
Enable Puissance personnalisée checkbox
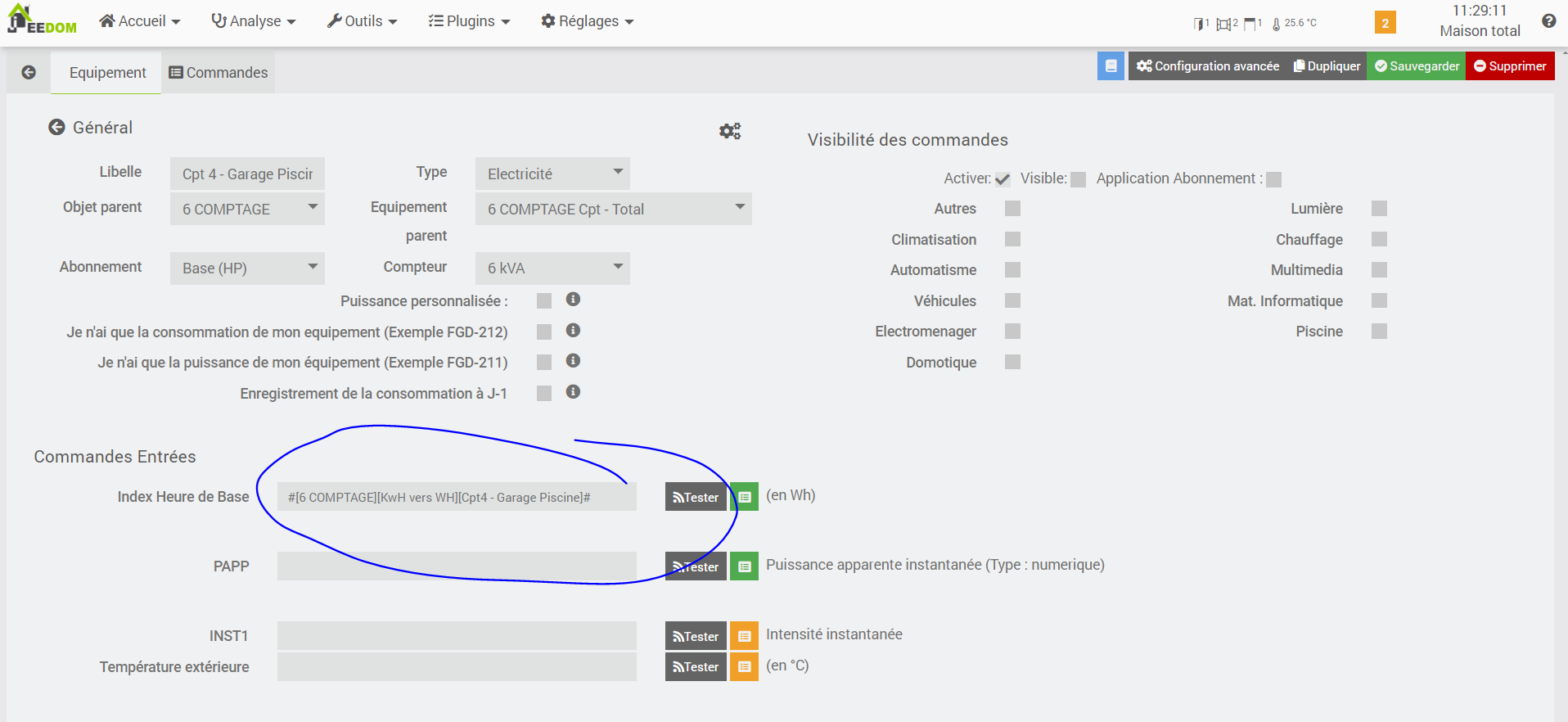click(544, 301)
